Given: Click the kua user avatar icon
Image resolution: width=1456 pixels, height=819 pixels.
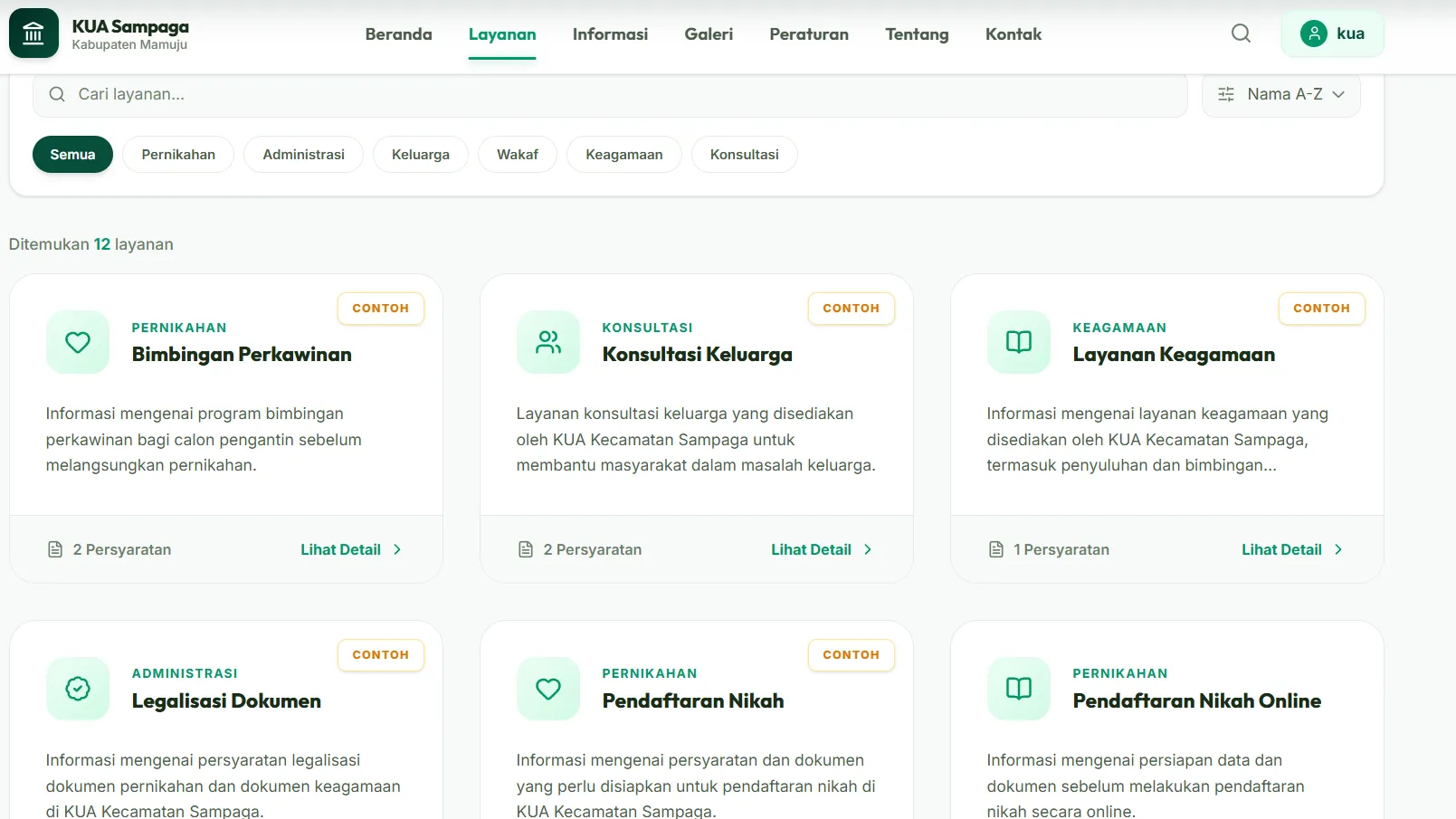Looking at the screenshot, I should click(x=1313, y=33).
